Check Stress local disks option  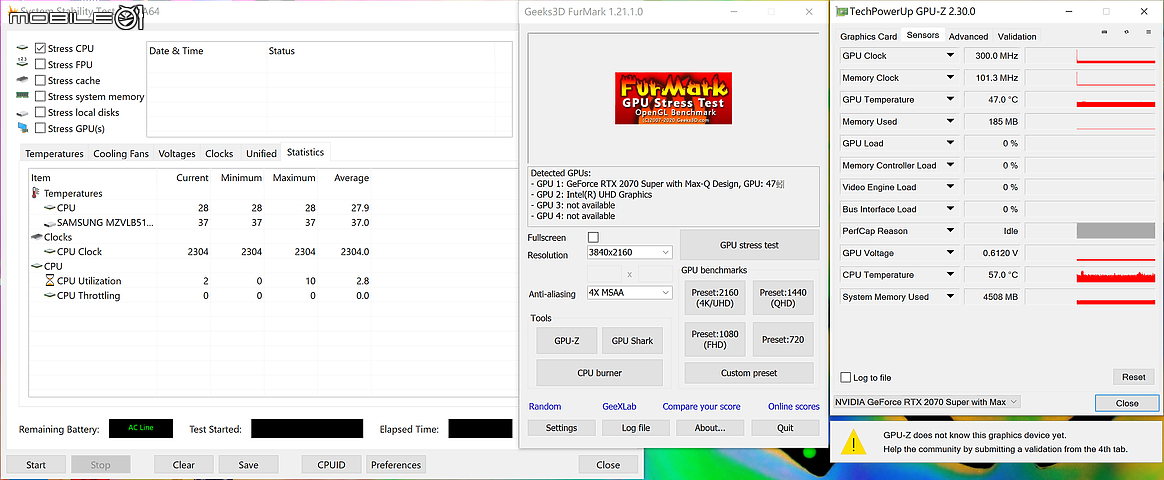click(40, 112)
